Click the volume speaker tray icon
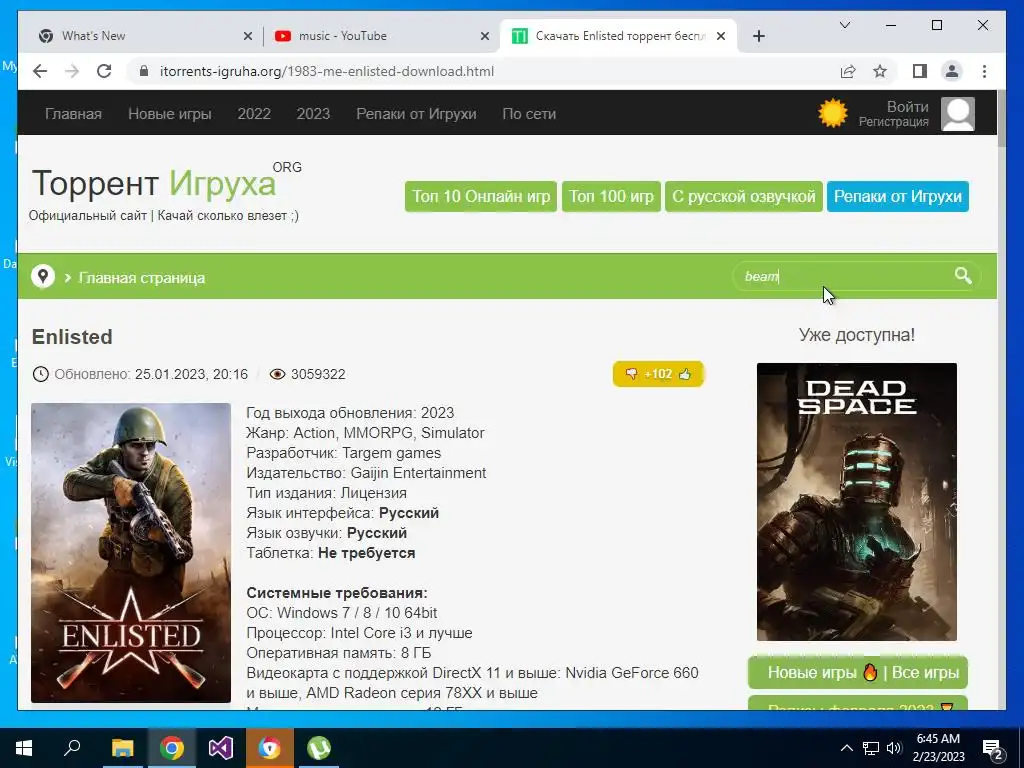The width and height of the screenshot is (1024, 768). click(894, 748)
